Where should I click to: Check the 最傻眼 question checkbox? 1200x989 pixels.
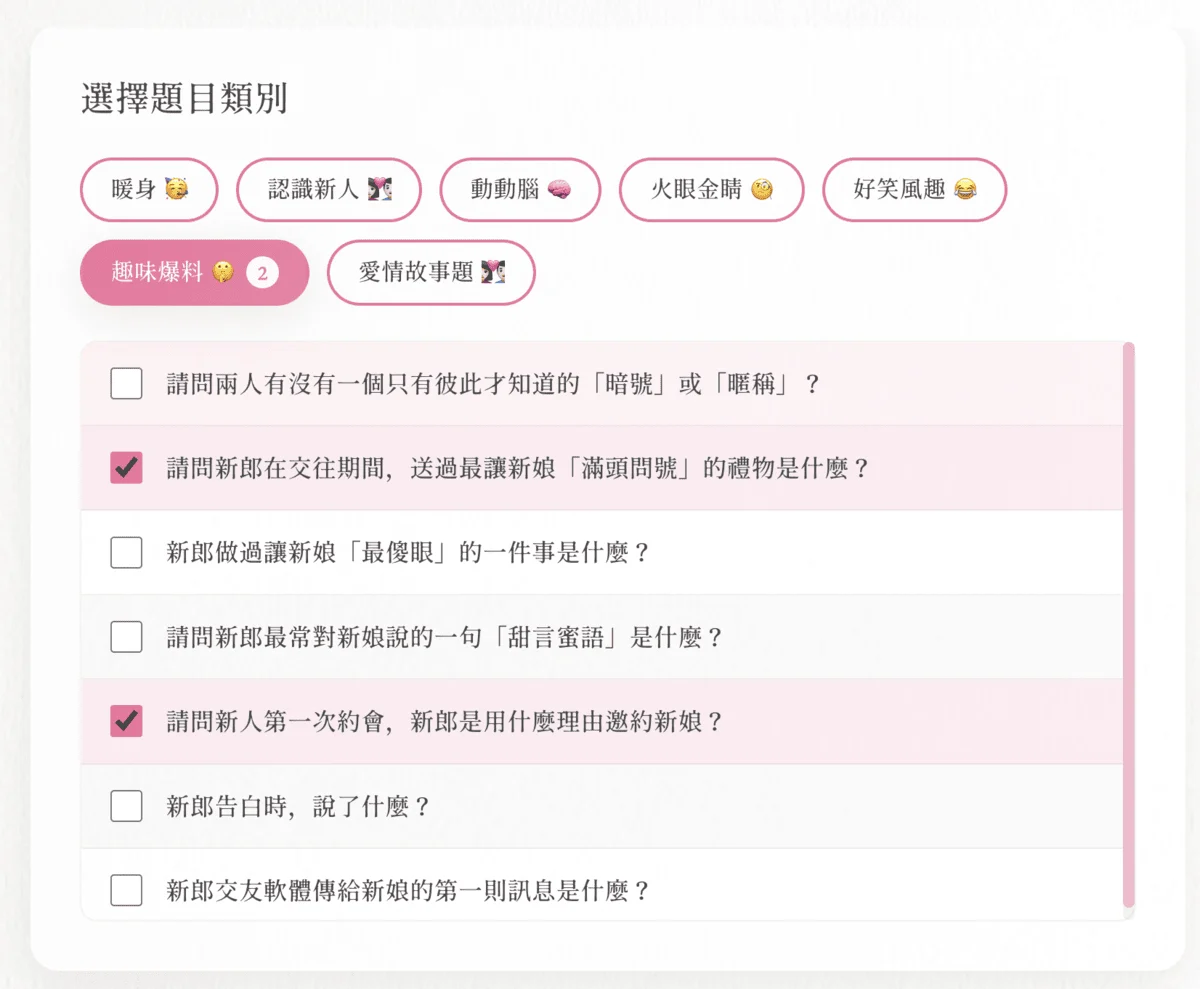[x=126, y=552]
